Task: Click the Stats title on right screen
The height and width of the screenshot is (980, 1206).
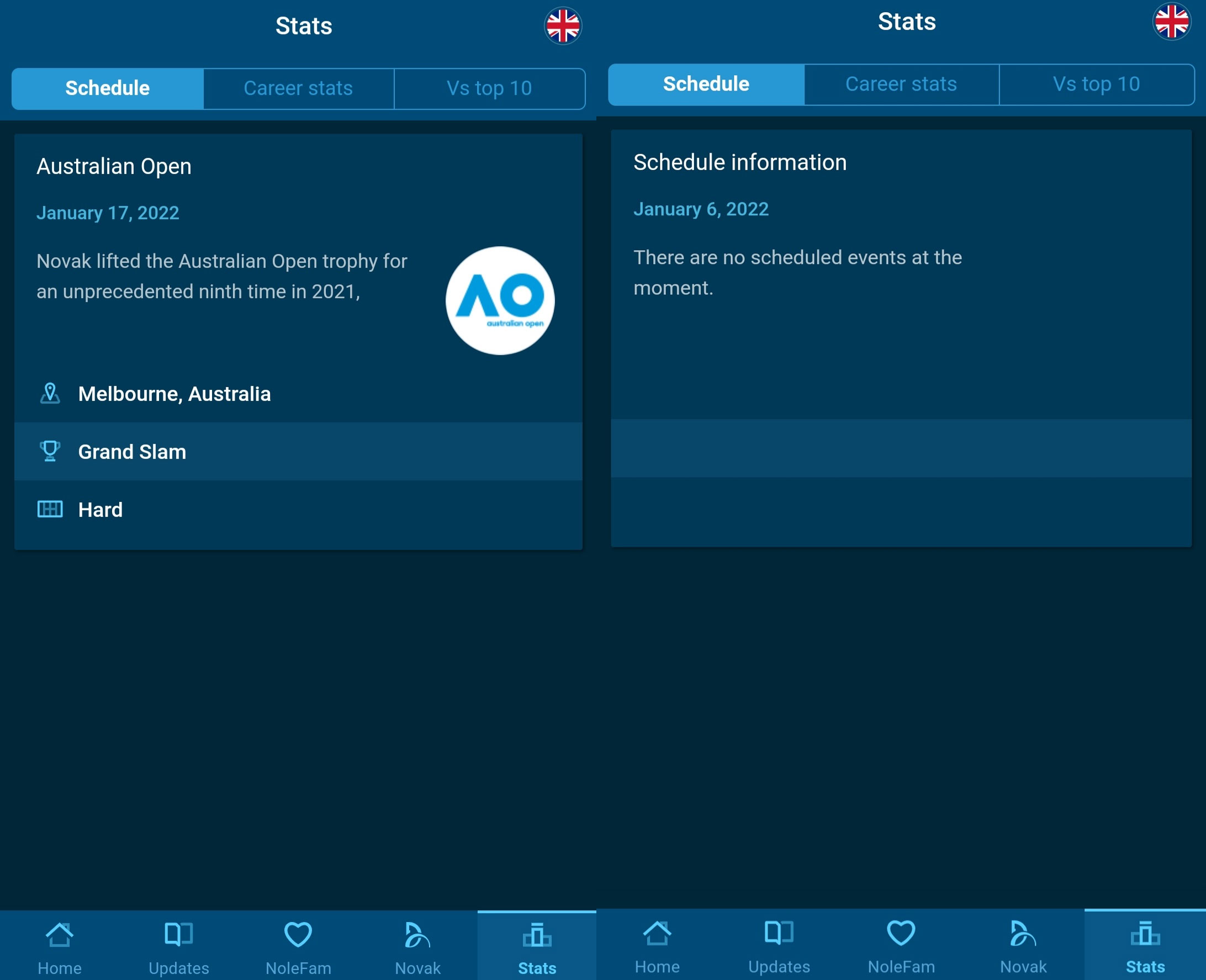Action: (x=907, y=22)
